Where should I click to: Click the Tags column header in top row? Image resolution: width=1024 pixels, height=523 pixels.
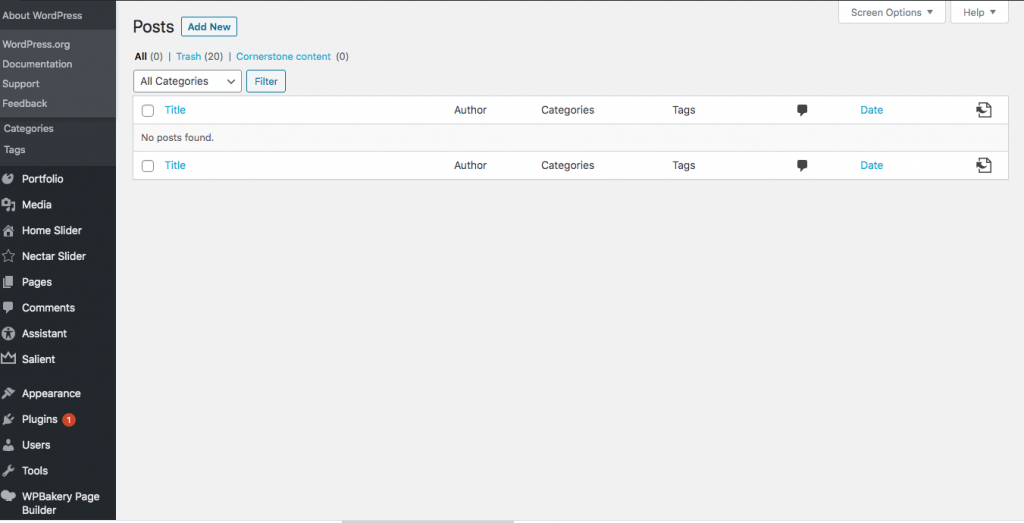(x=684, y=110)
